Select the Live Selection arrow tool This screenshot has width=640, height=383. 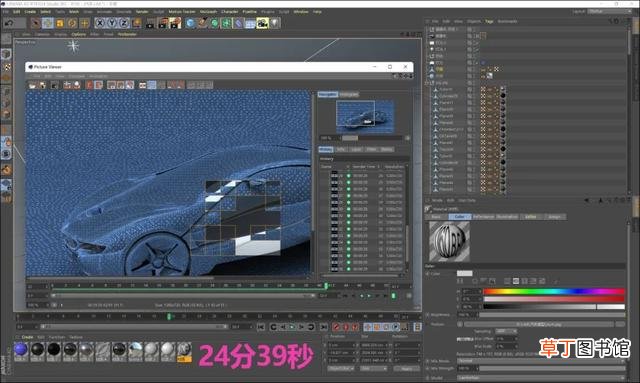pyautogui.click(x=36, y=23)
